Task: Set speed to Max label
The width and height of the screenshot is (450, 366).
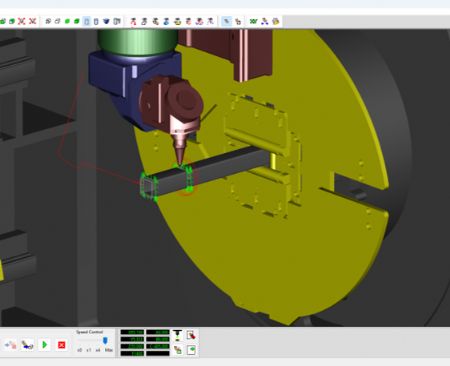Action: coord(109,350)
